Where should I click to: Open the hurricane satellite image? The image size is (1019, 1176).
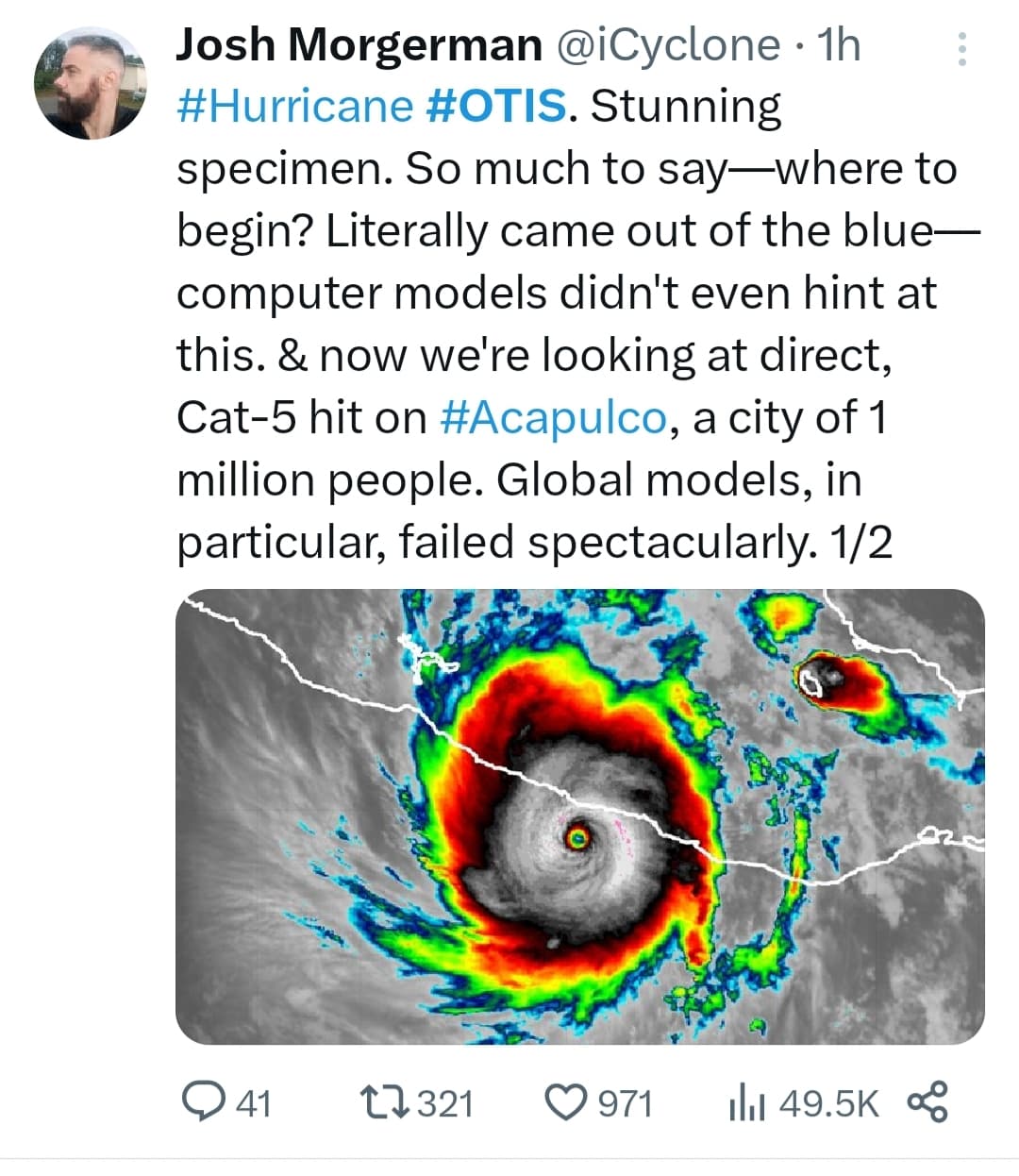pyautogui.click(x=580, y=816)
